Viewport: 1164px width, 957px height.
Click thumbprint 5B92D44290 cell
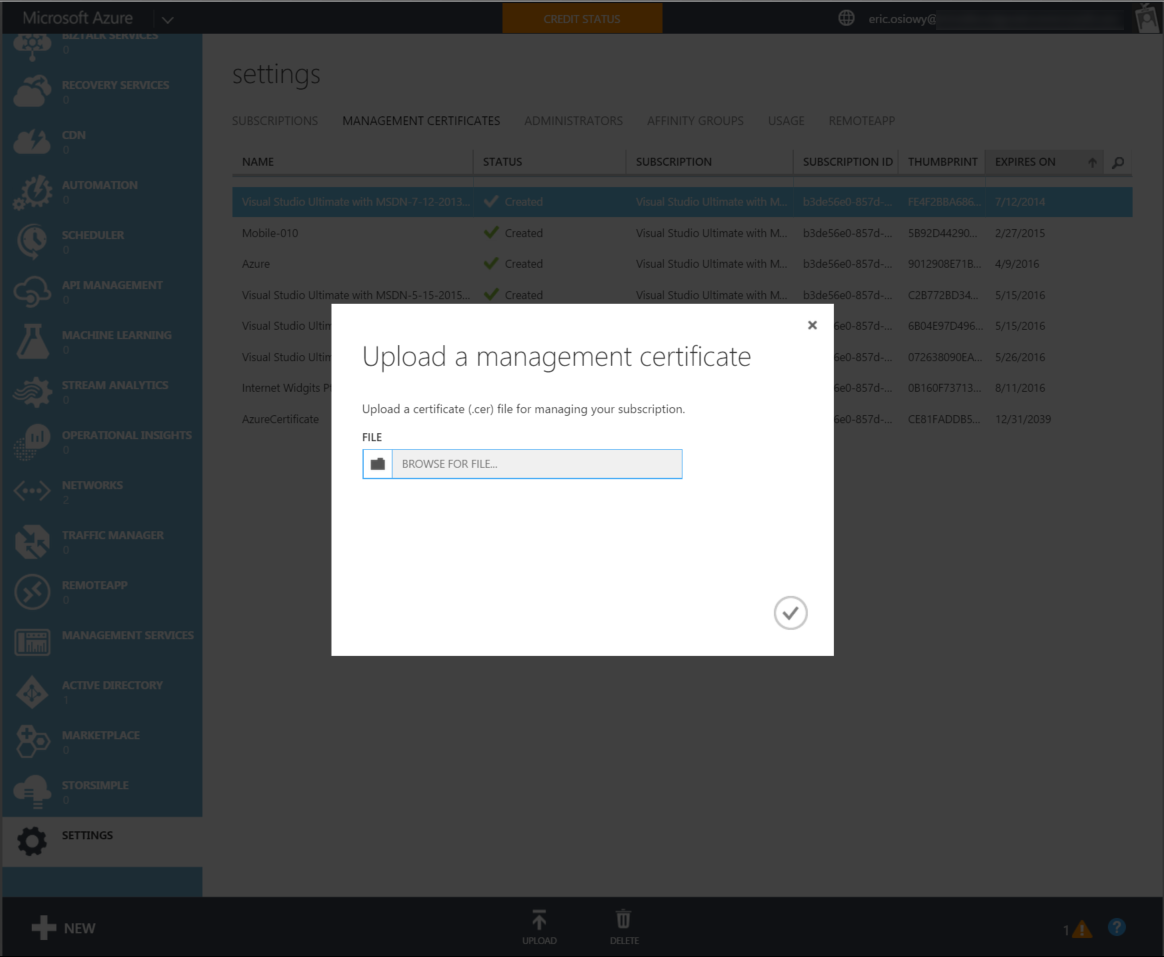(943, 233)
